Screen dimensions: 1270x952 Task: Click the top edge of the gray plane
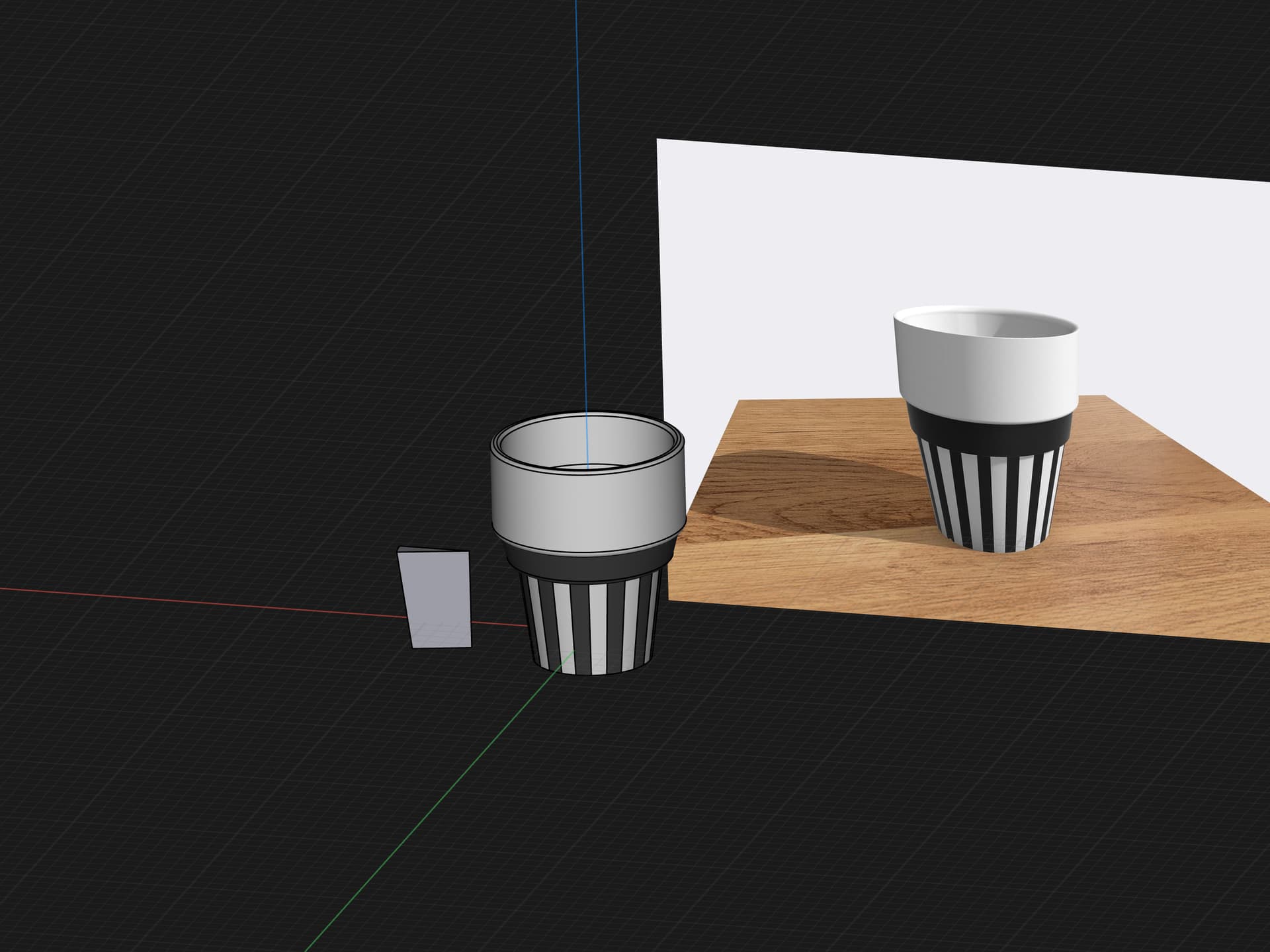click(434, 550)
